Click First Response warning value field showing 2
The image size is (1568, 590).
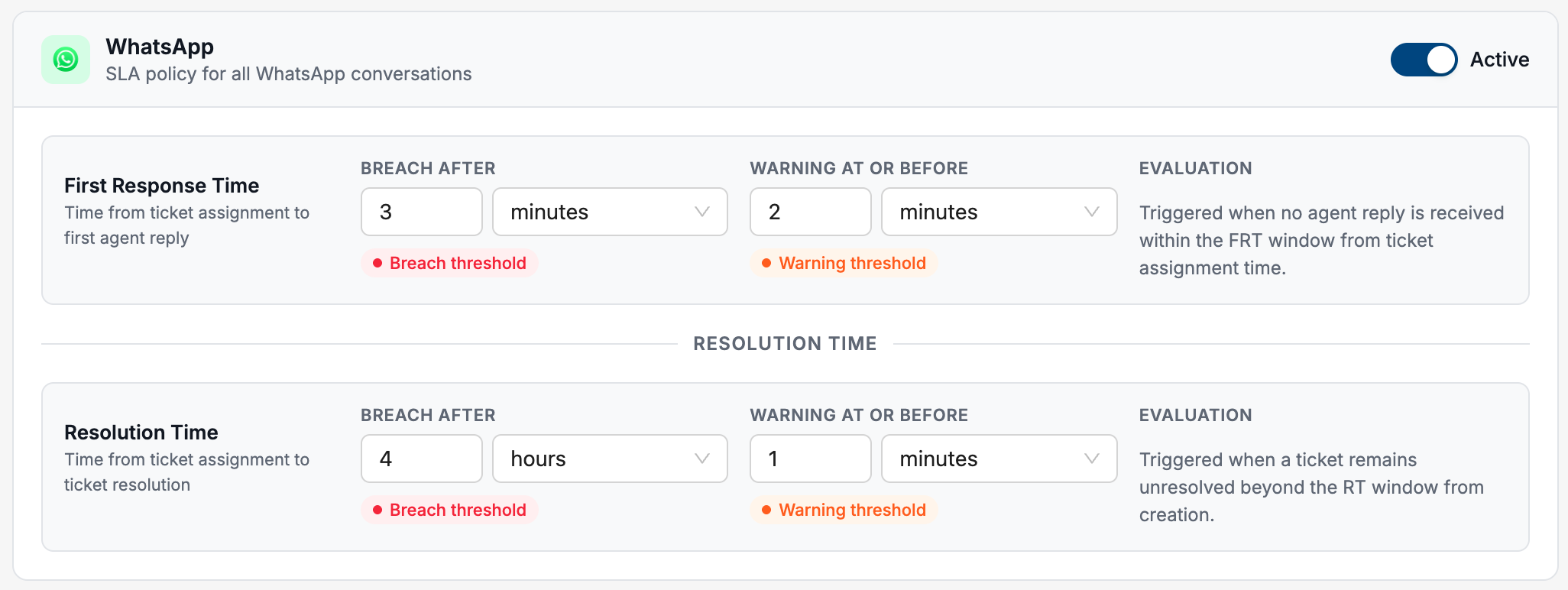coord(811,212)
